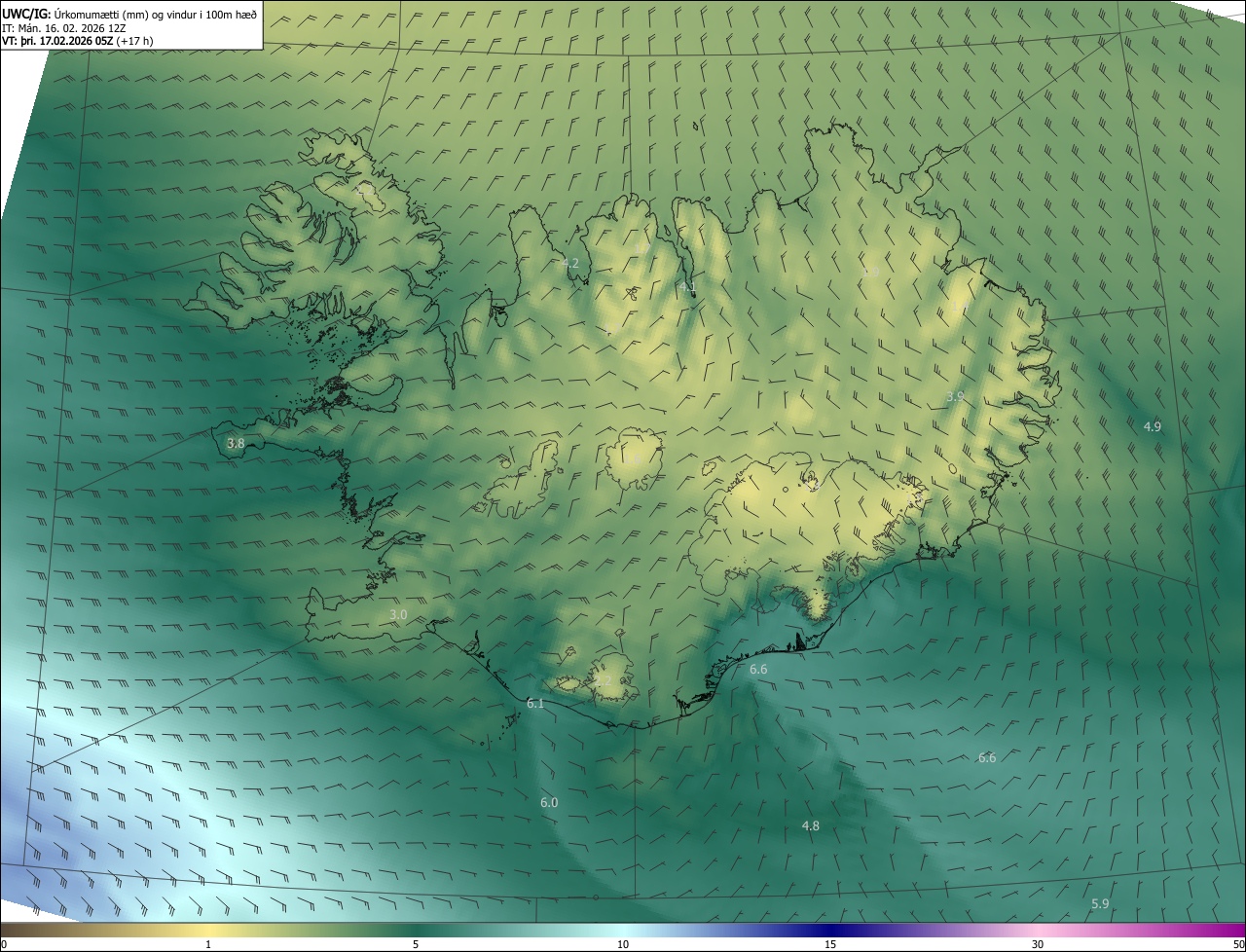Select the 5.9 value near the color bar
The height and width of the screenshot is (952, 1246).
tap(1100, 904)
